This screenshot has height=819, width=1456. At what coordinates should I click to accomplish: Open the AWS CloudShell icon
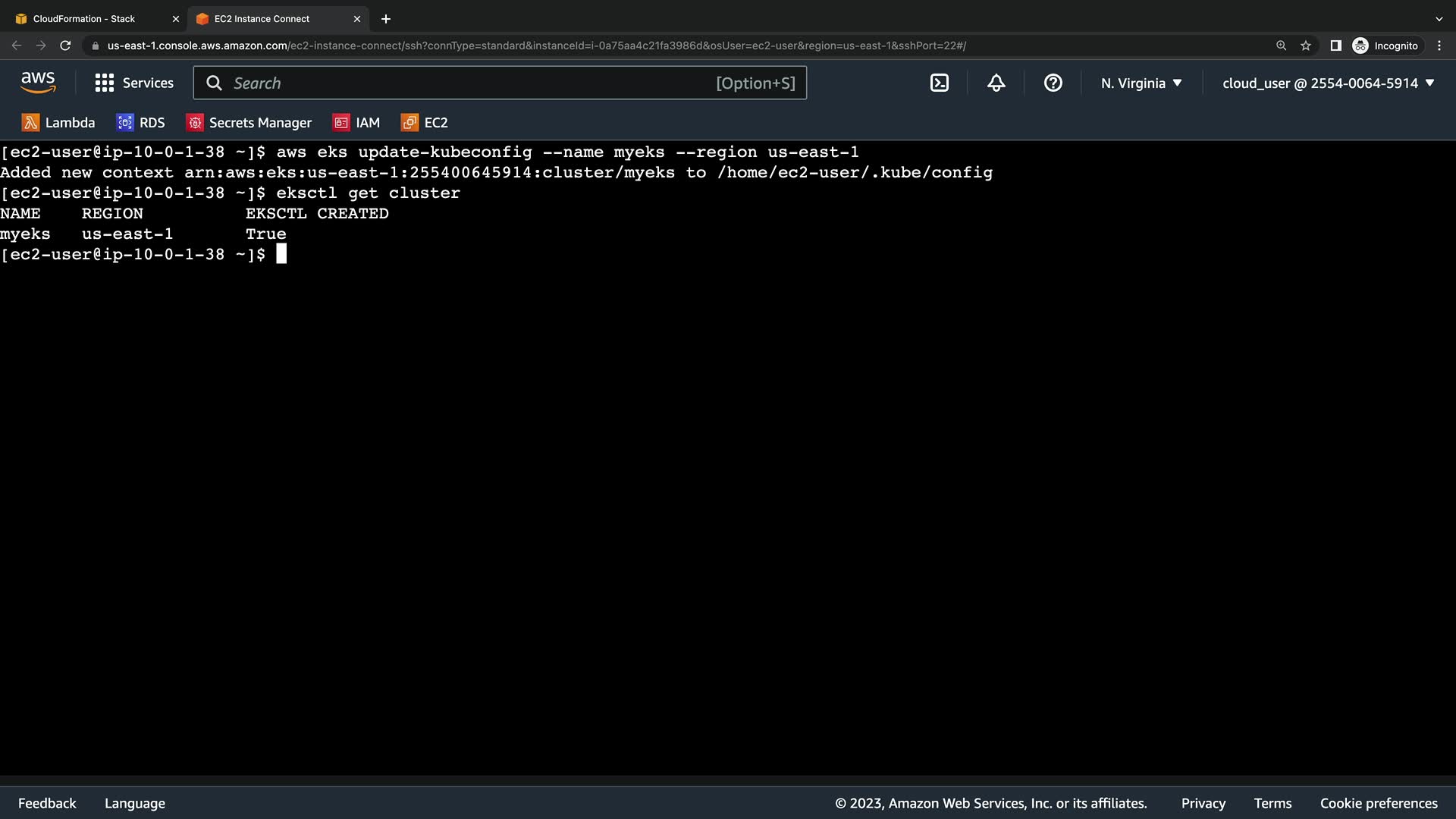pos(939,83)
